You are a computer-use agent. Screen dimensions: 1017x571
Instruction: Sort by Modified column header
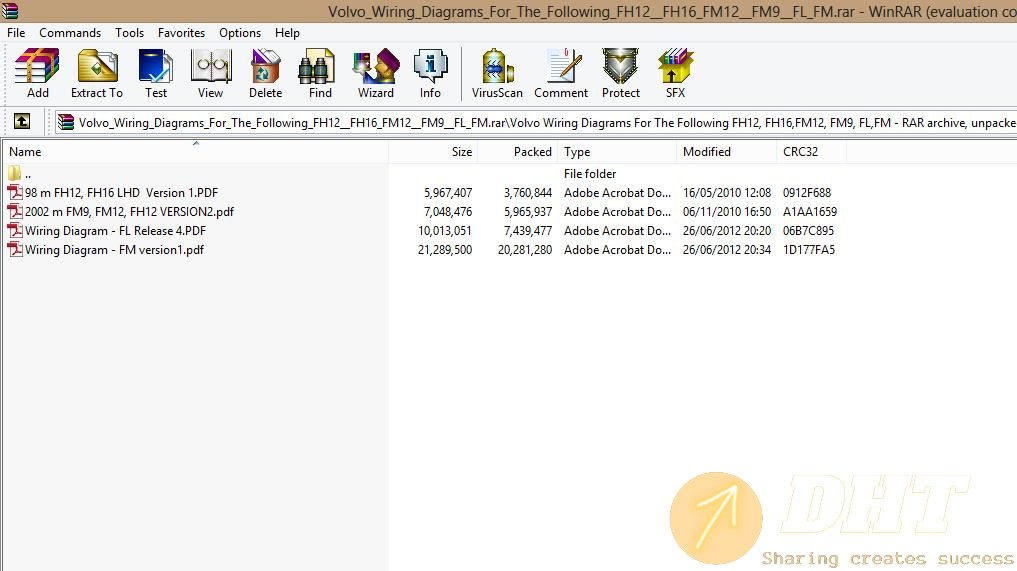pyautogui.click(x=726, y=152)
